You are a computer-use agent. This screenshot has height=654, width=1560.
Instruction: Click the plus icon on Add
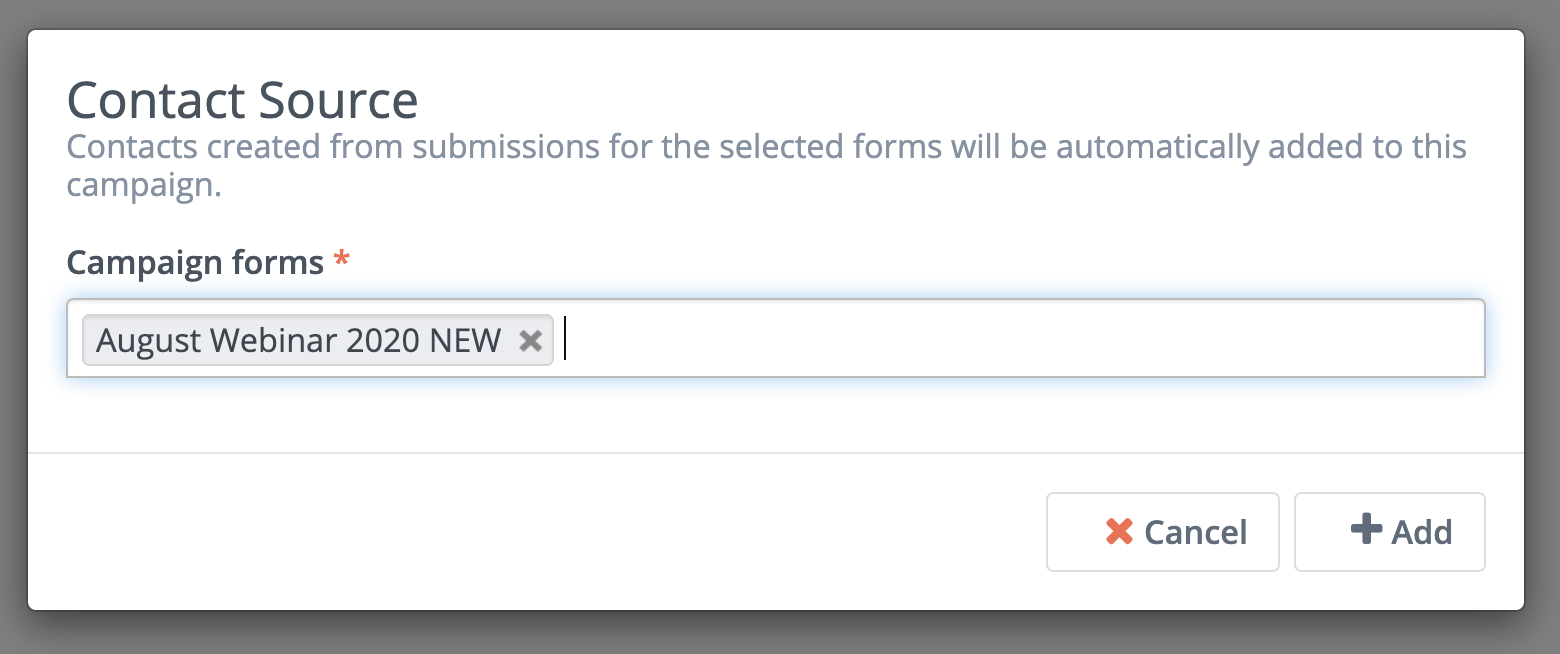(x=1366, y=529)
